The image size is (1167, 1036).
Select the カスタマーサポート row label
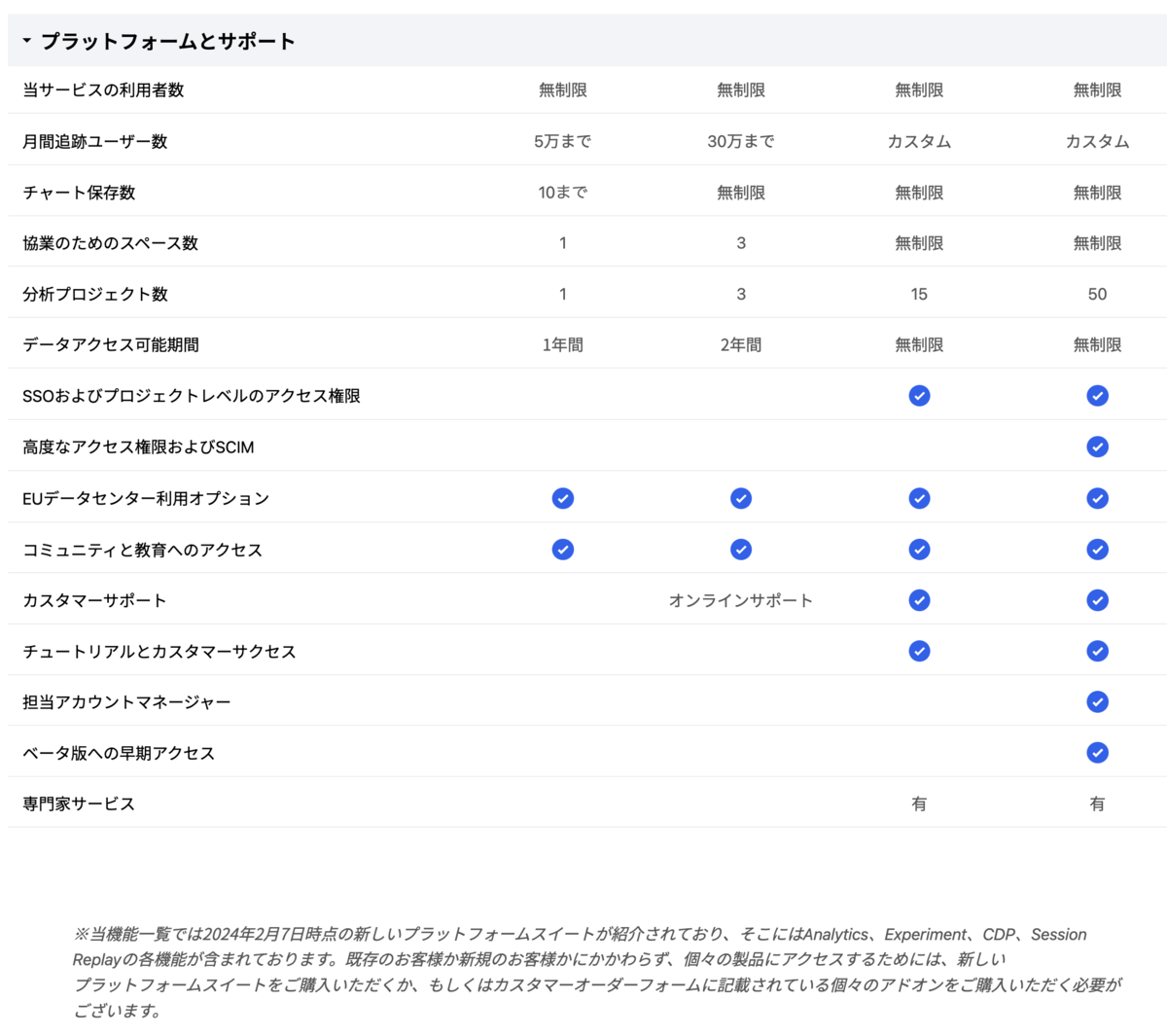(x=94, y=600)
